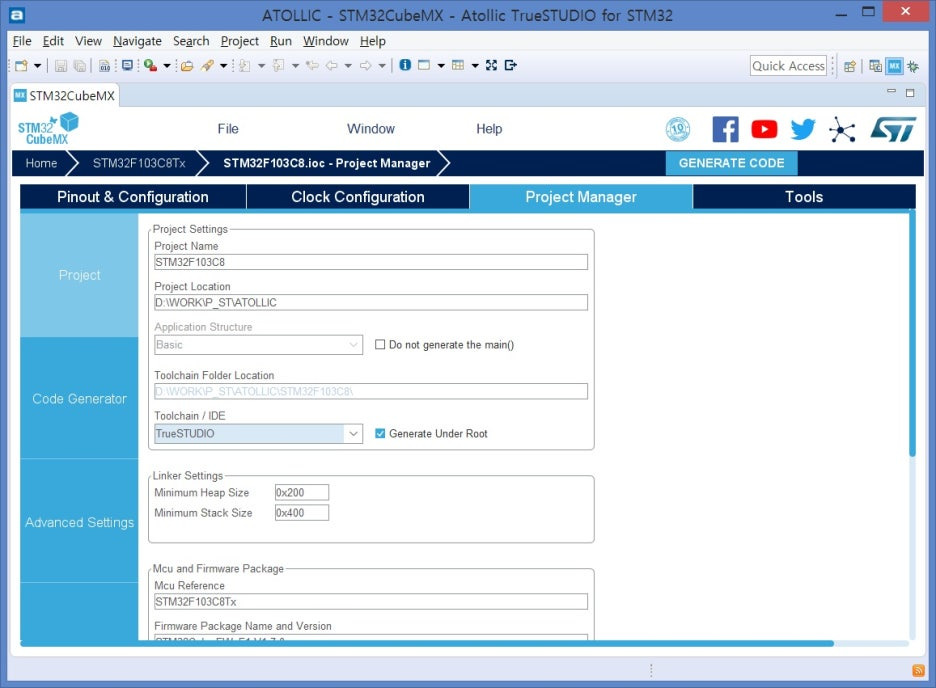This screenshot has width=936, height=688.
Task: Click the 10 years anniversary badge icon
Action: 678,129
